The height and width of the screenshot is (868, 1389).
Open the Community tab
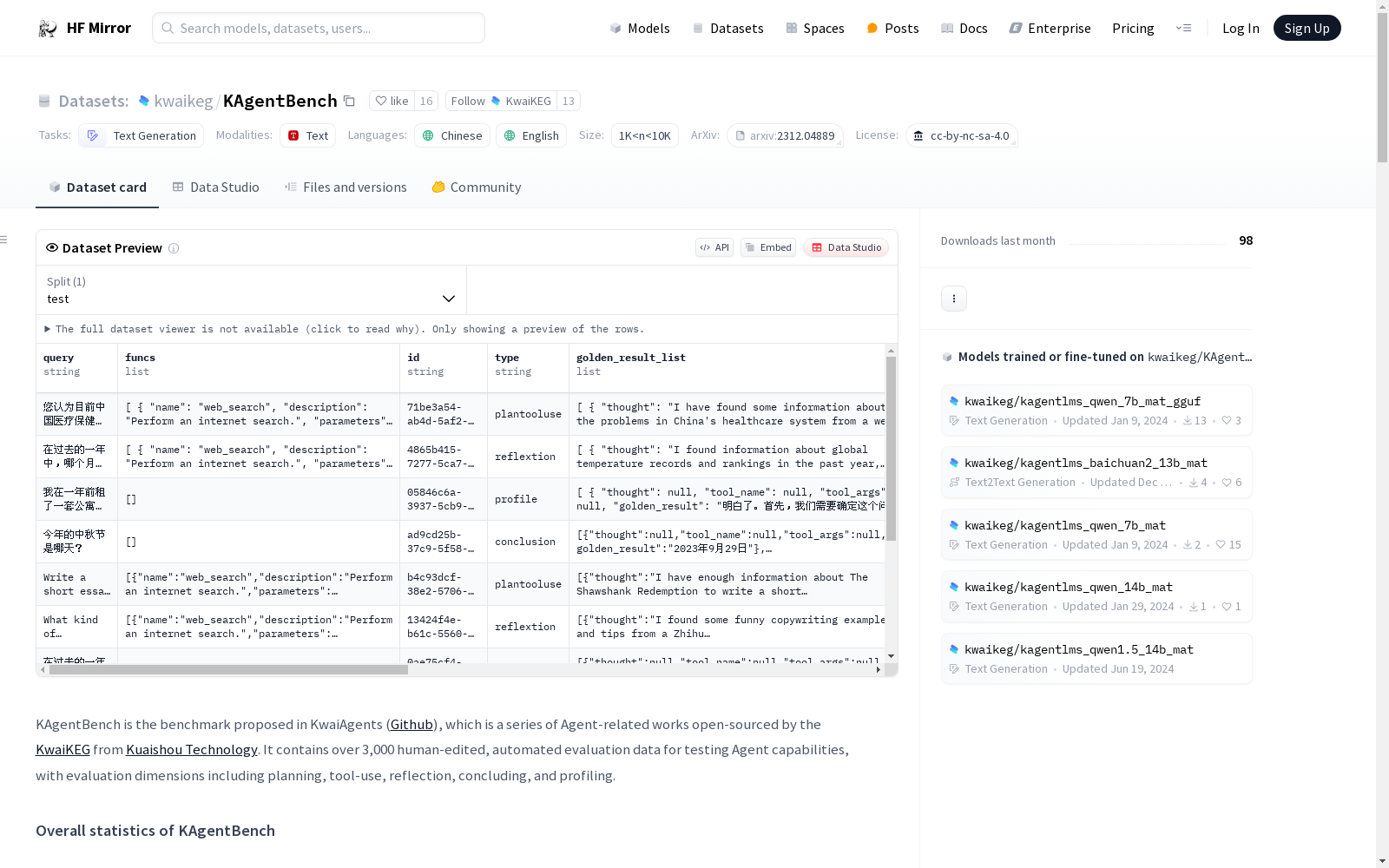pyautogui.click(x=477, y=187)
